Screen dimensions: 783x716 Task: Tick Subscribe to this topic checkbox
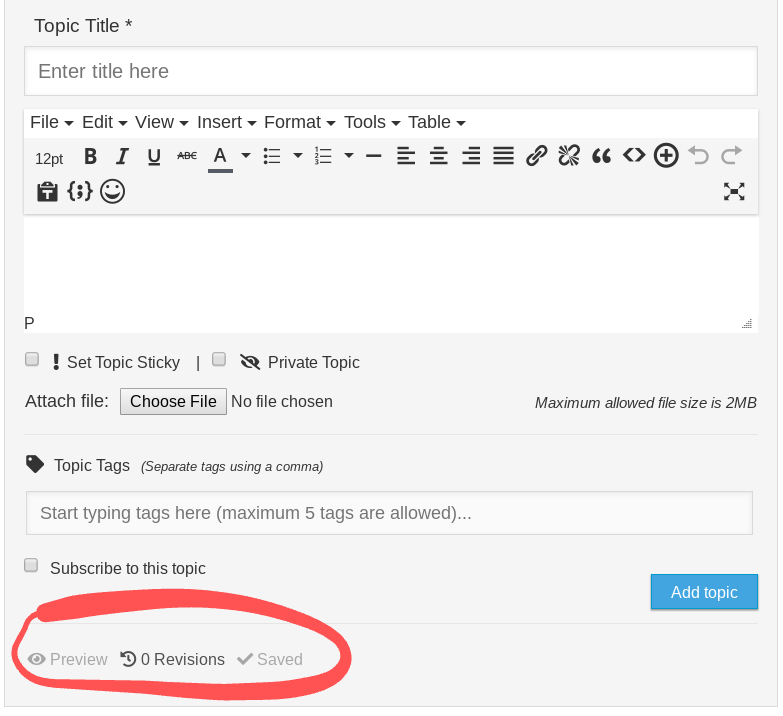pos(32,566)
